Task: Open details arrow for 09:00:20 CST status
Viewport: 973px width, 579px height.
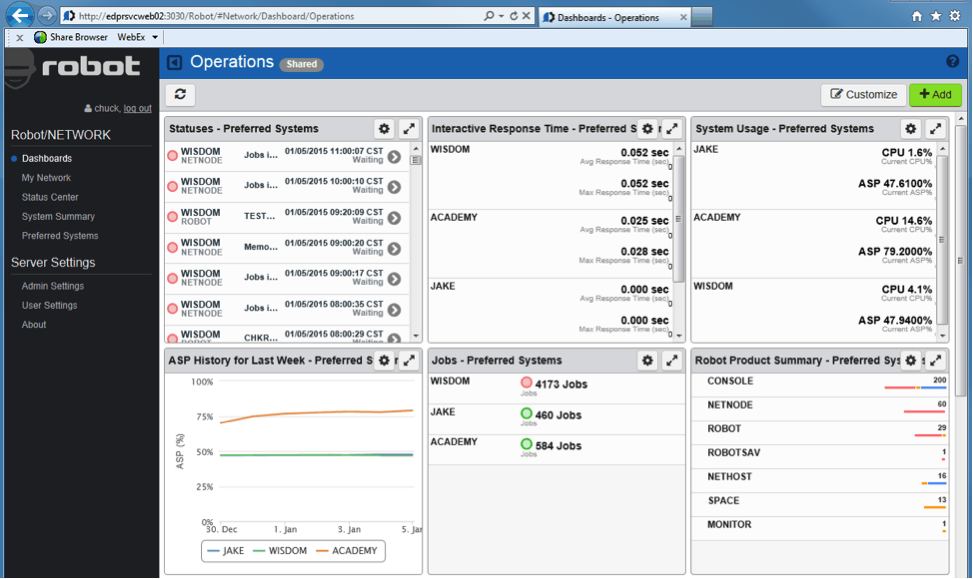Action: [x=394, y=248]
